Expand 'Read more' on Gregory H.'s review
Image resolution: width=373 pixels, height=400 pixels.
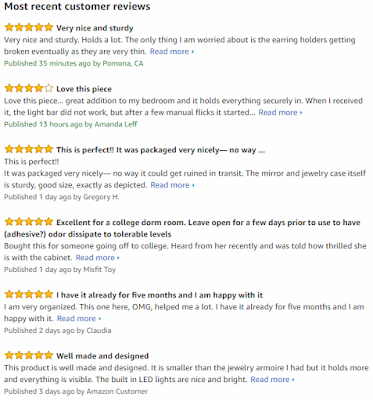(x=173, y=185)
